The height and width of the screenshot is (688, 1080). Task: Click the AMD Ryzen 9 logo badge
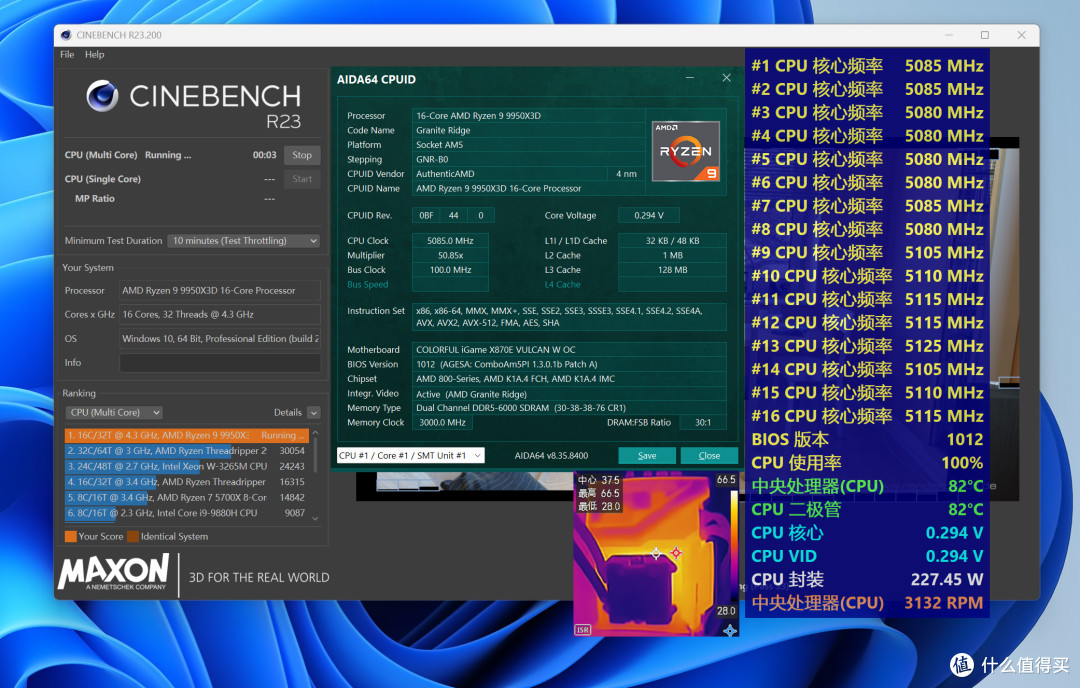click(685, 152)
